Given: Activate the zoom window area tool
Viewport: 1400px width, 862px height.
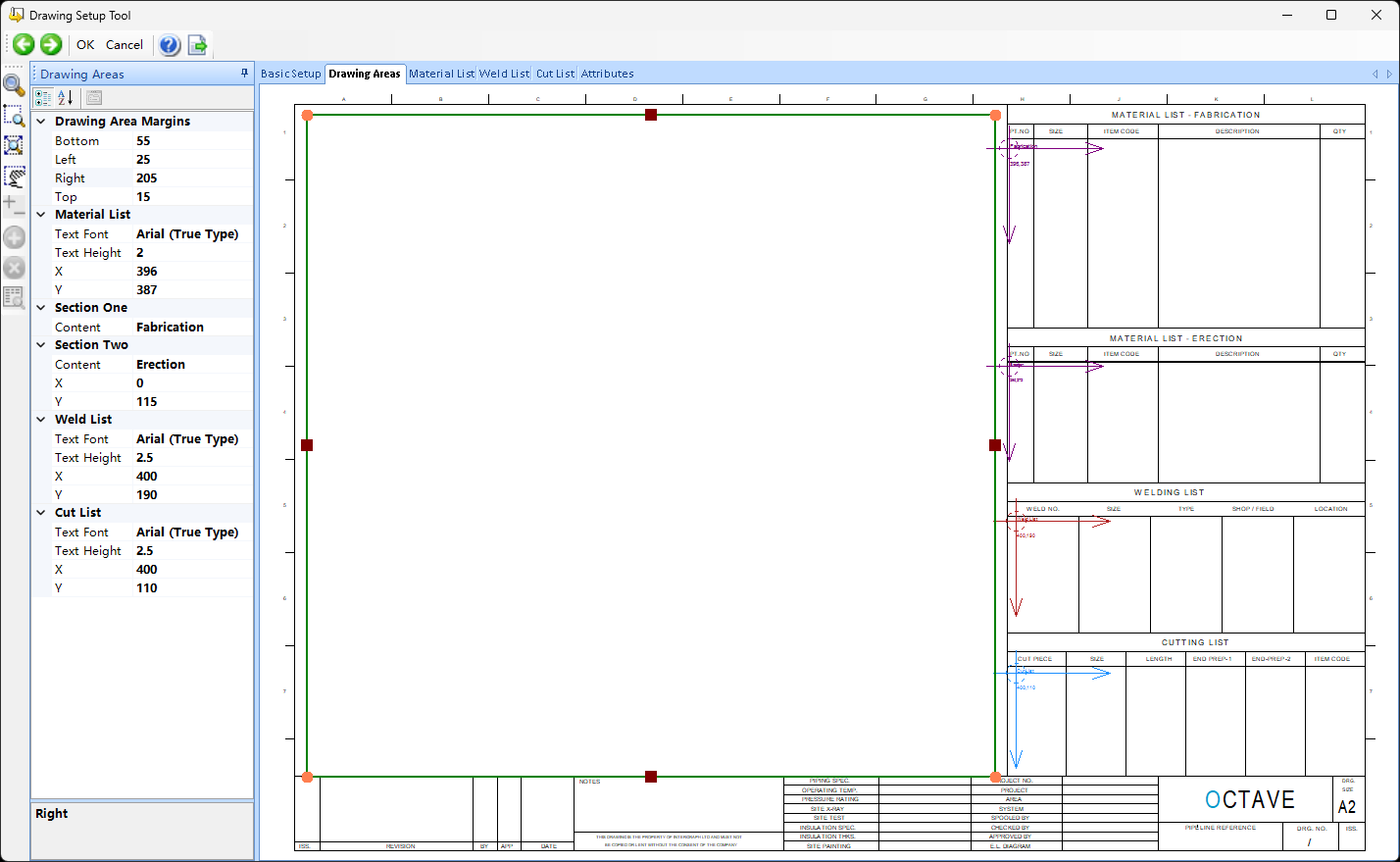Looking at the screenshot, I should [14, 116].
